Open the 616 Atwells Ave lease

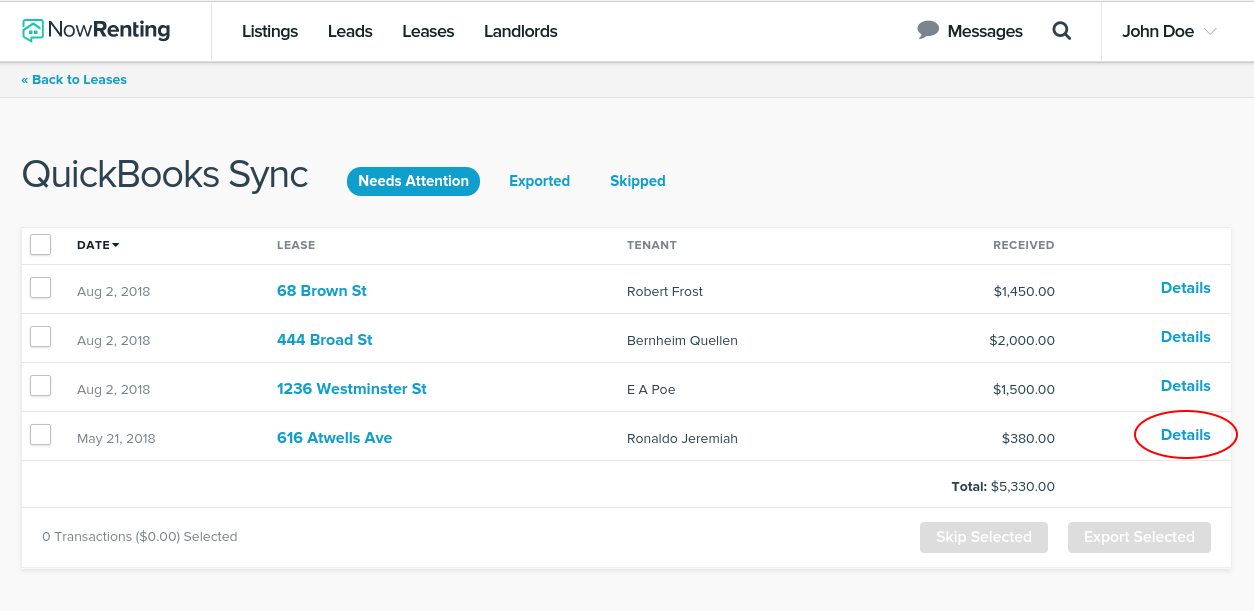tap(334, 438)
